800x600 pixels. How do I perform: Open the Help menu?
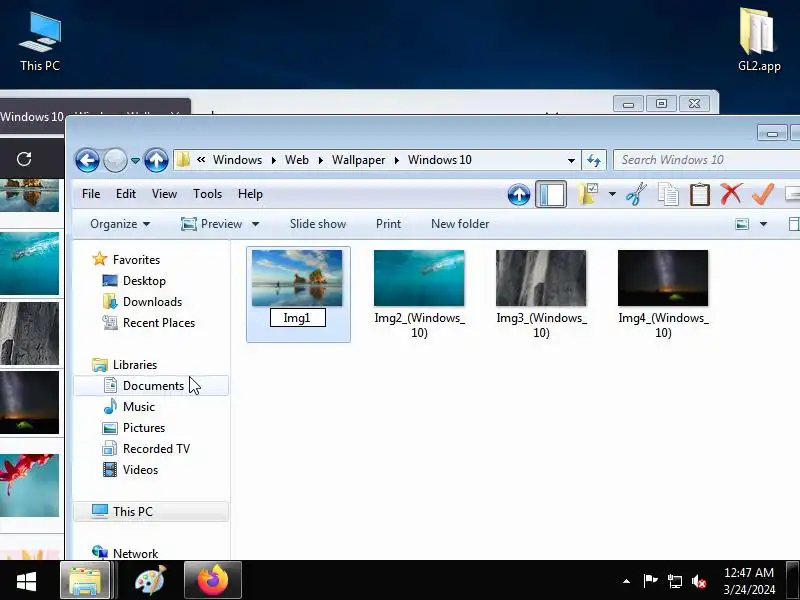tap(250, 194)
